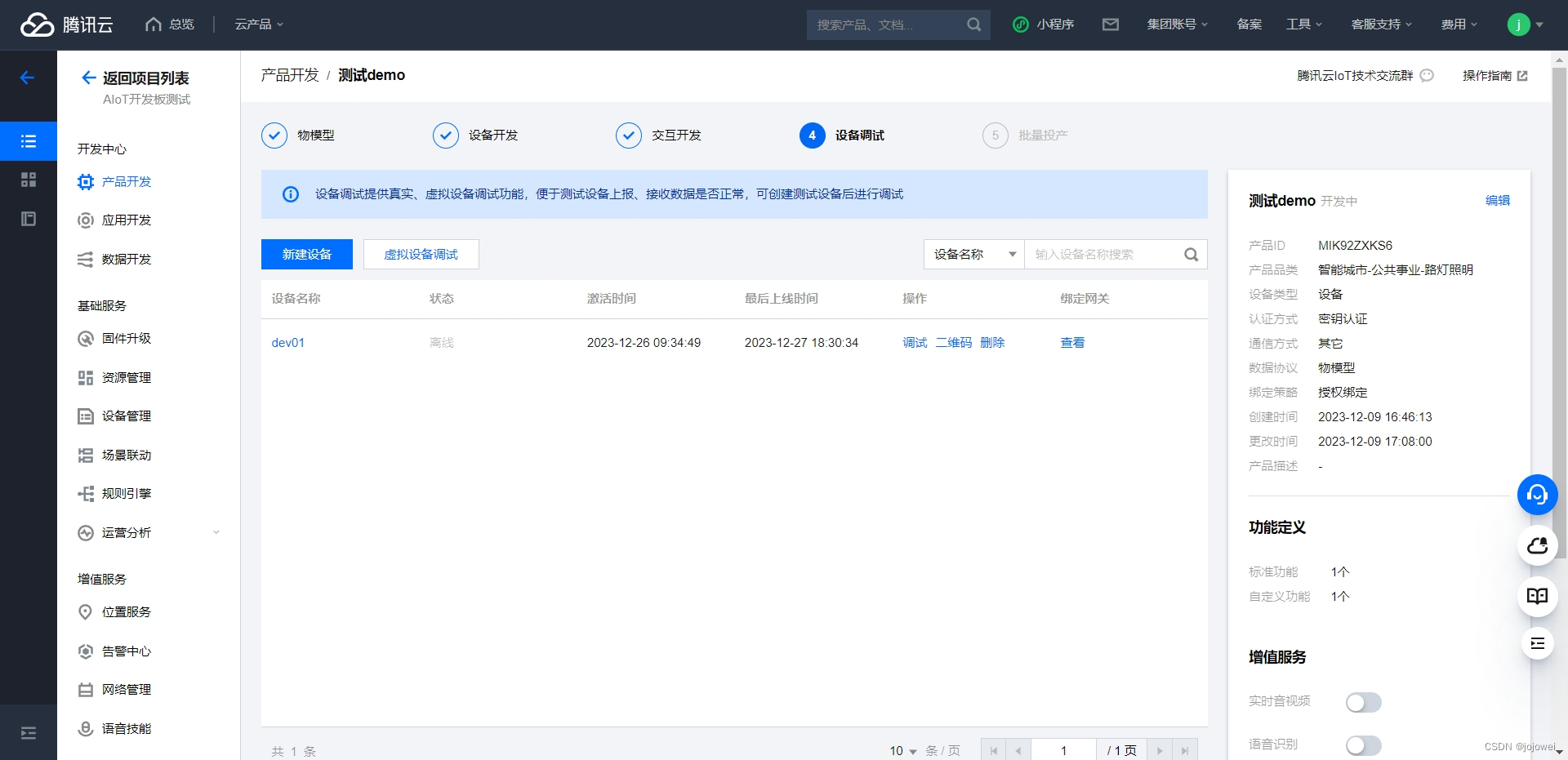Open the documentation book floating icon
Image resolution: width=1568 pixels, height=760 pixels.
click(1537, 596)
